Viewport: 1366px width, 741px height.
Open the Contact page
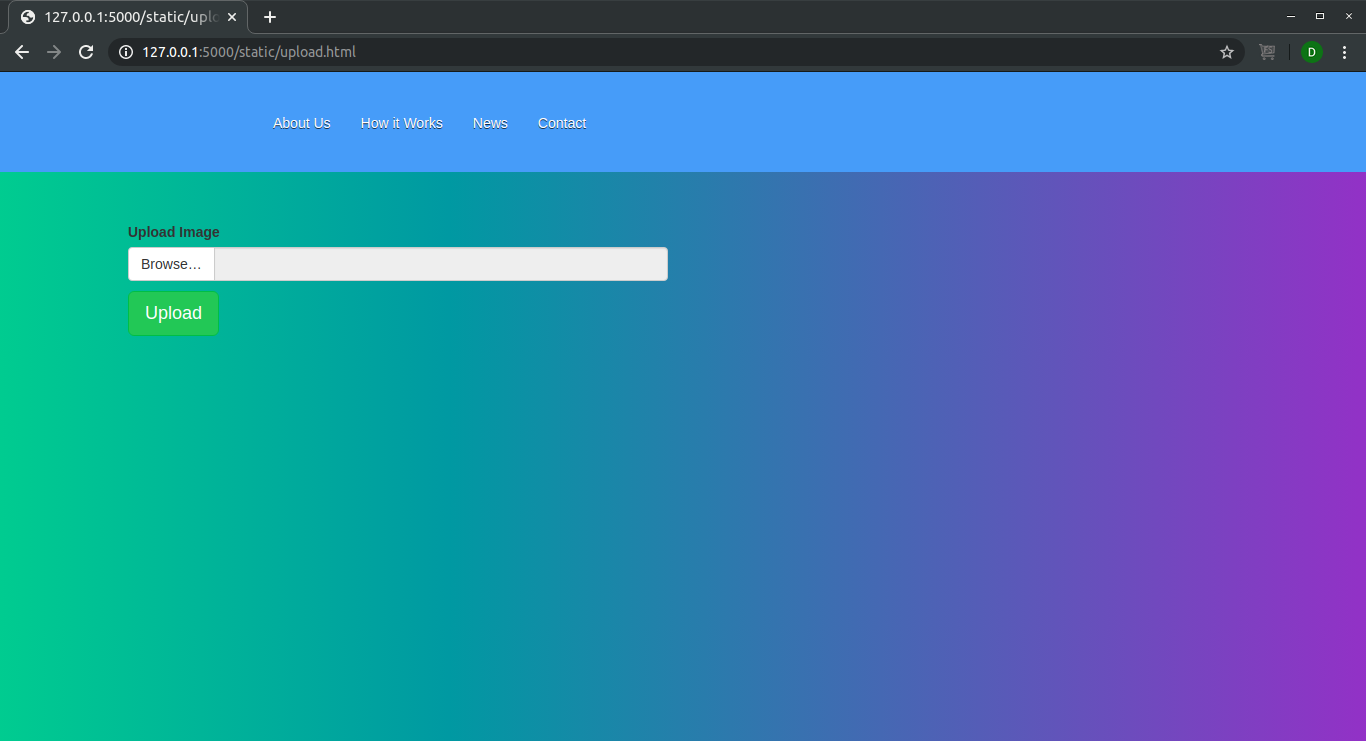pyautogui.click(x=562, y=123)
